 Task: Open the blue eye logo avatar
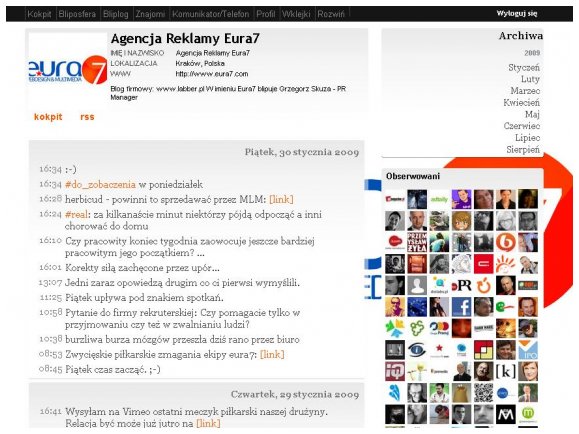(x=417, y=350)
